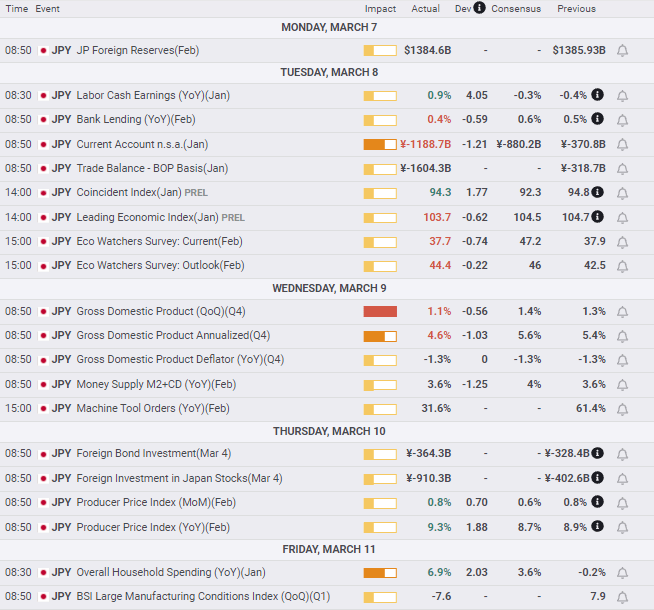Image resolution: width=654 pixels, height=610 pixels.
Task: Set alert bell for Coincident Index
Action: coord(622,193)
